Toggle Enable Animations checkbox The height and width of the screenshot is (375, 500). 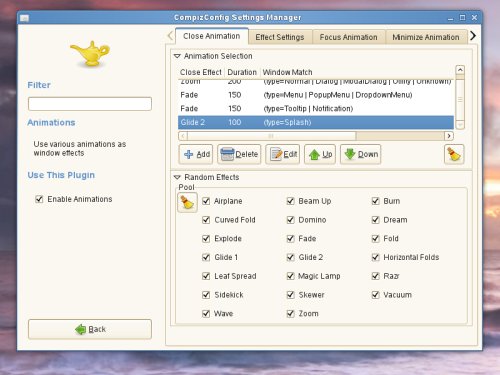[x=39, y=199]
